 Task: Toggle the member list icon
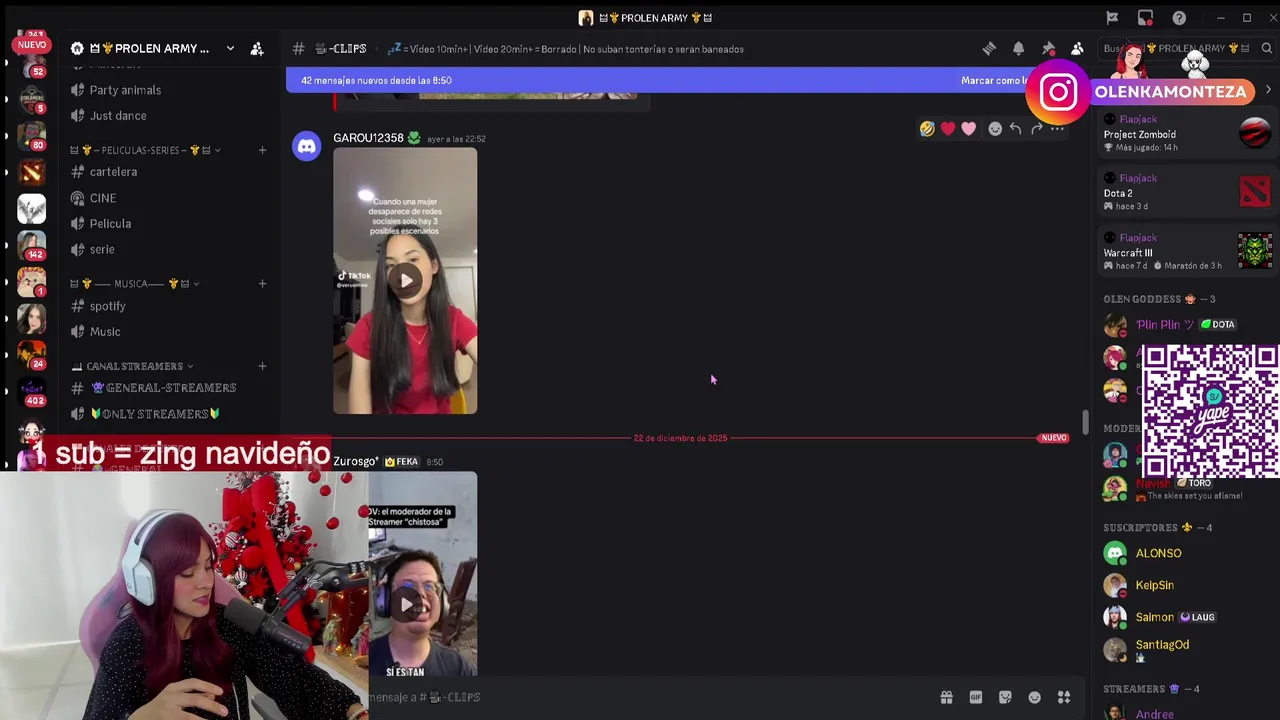pos(1077,48)
